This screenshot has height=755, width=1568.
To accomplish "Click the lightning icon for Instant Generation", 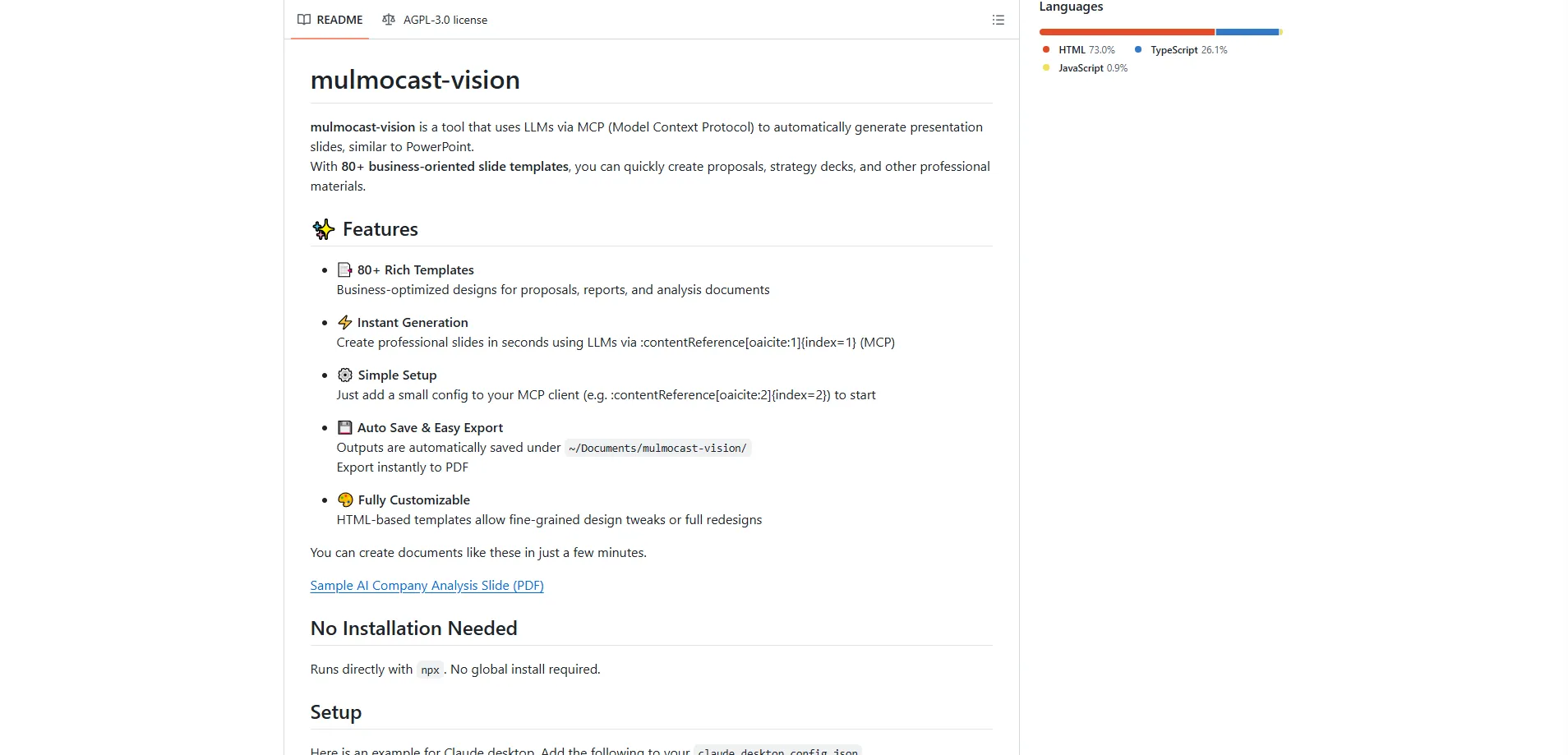I will (344, 322).
